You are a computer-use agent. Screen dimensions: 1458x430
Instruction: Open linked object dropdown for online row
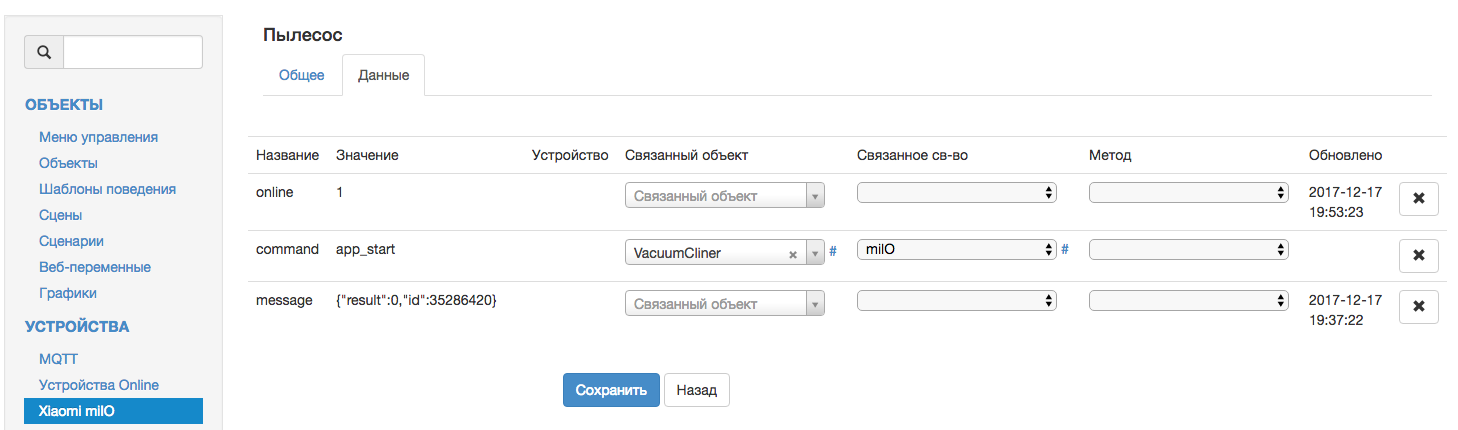point(724,196)
